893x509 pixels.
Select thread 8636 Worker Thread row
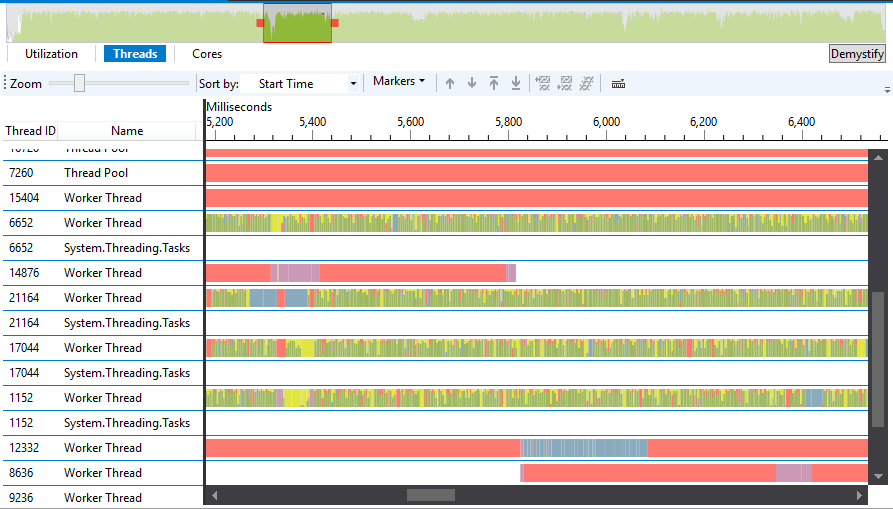[103, 474]
